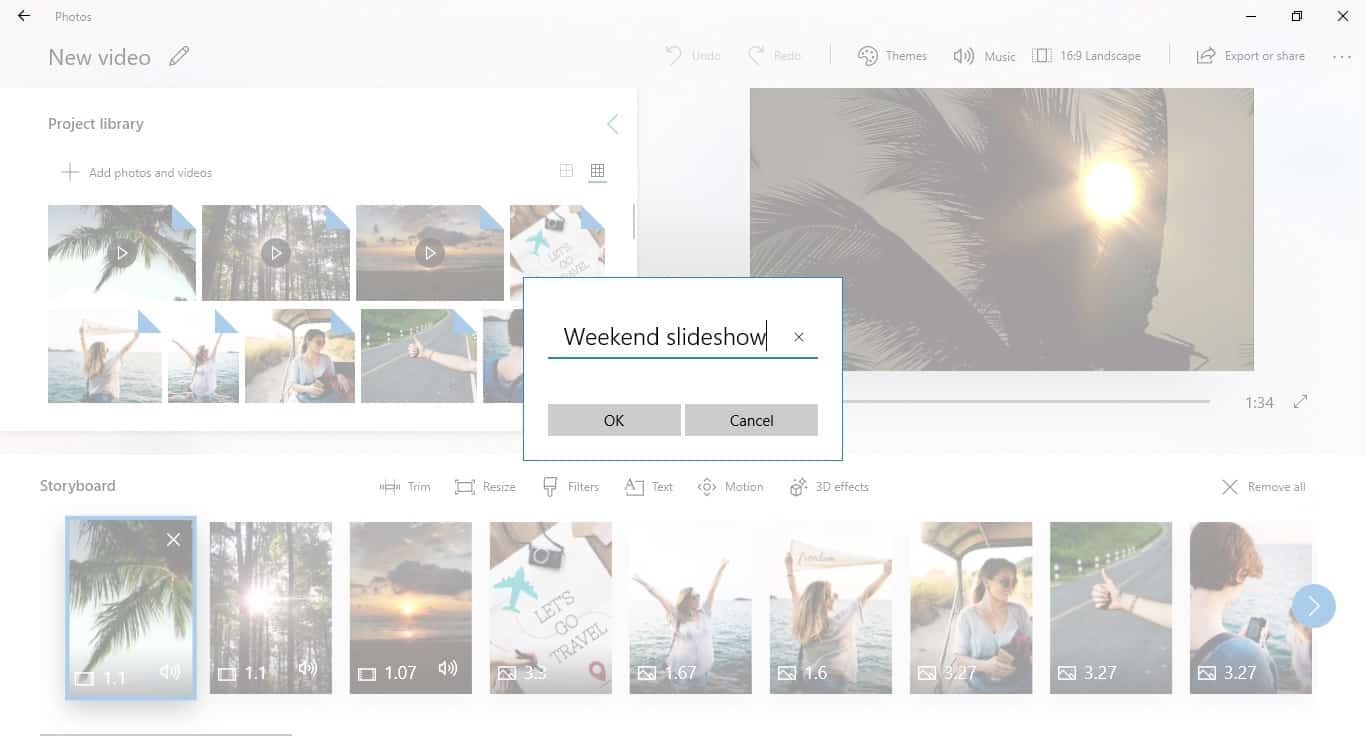Cancel renaming the video
The image size is (1366, 738).
pos(751,420)
